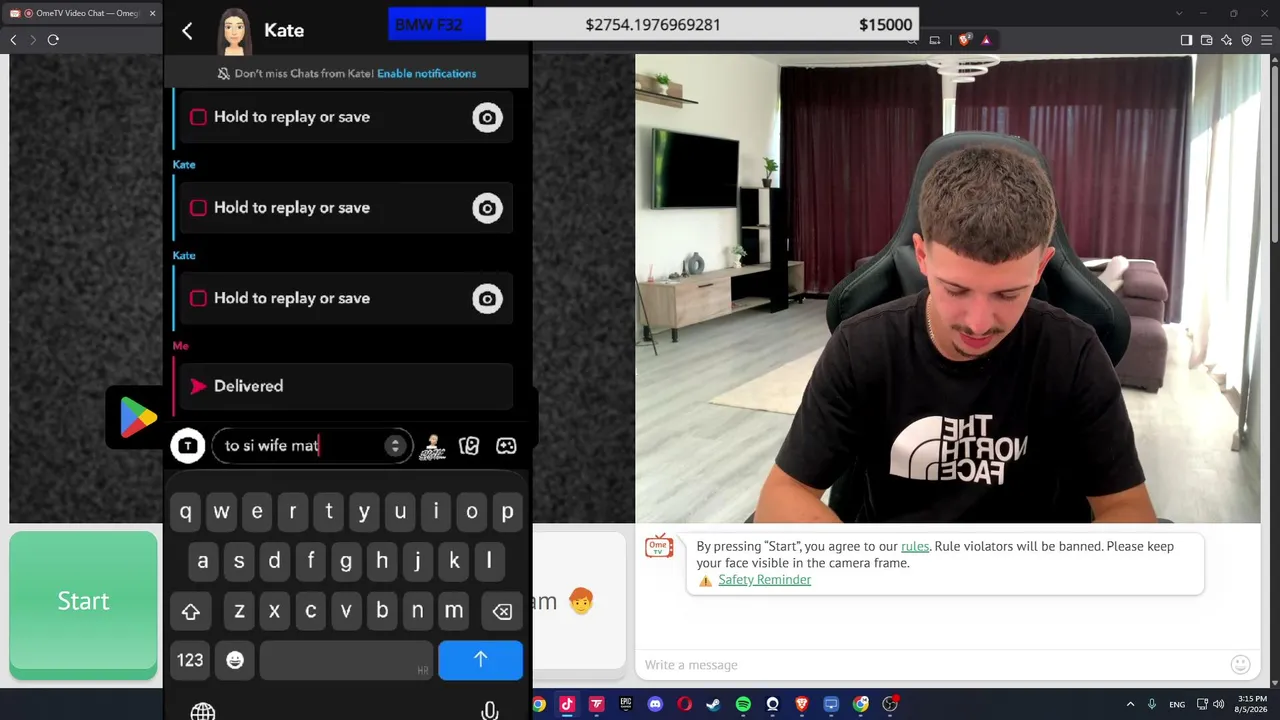Image resolution: width=1280 pixels, height=720 pixels.
Task: Tap the q key on keyboard
Action: point(186,512)
